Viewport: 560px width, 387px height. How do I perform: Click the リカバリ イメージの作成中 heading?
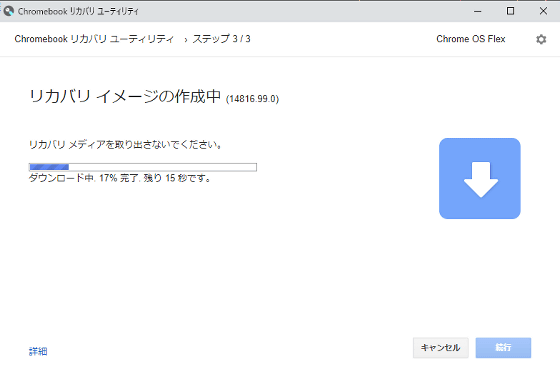(125, 96)
